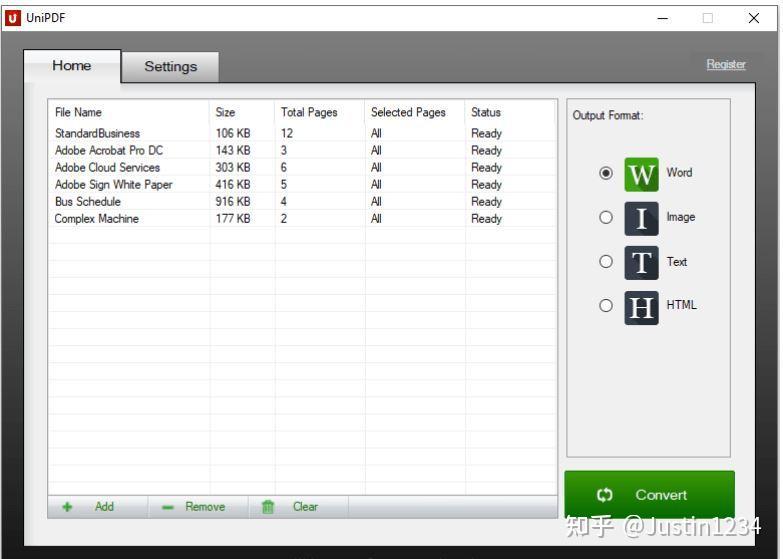
Task: Click the green Word format icon
Action: point(641,174)
